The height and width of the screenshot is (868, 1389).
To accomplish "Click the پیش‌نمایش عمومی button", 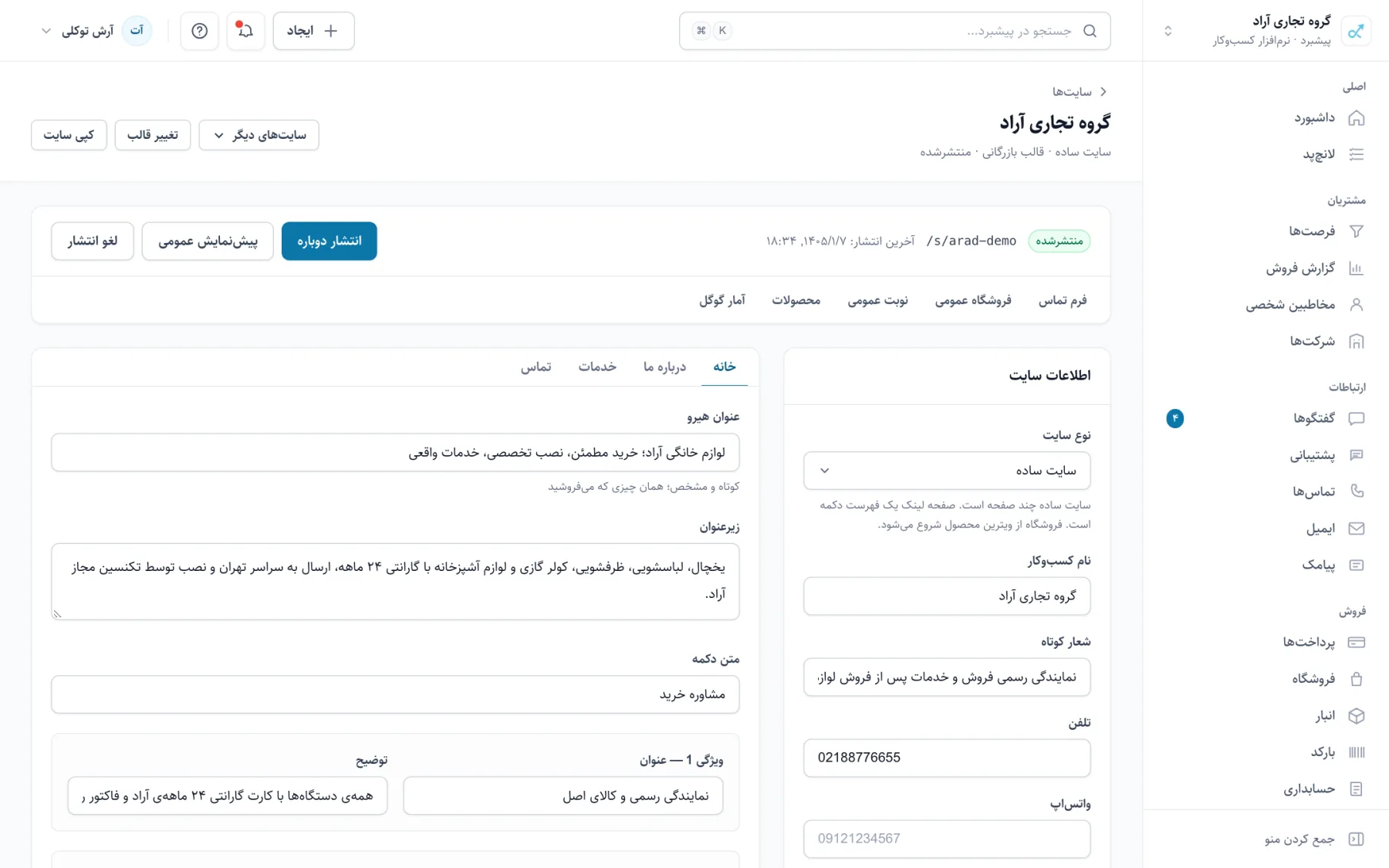I will pos(208,241).
